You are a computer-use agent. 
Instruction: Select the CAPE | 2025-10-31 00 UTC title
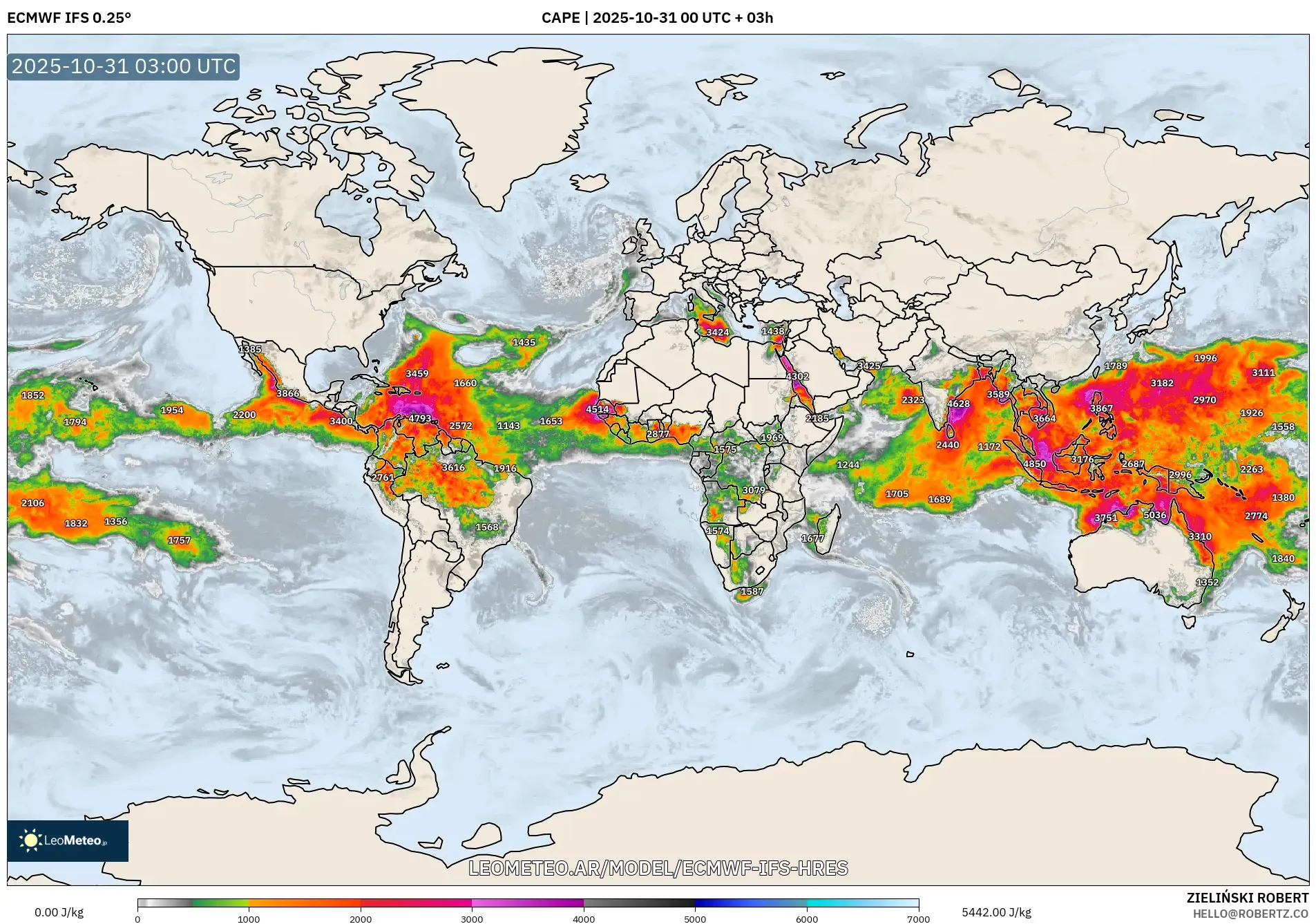tap(658, 19)
